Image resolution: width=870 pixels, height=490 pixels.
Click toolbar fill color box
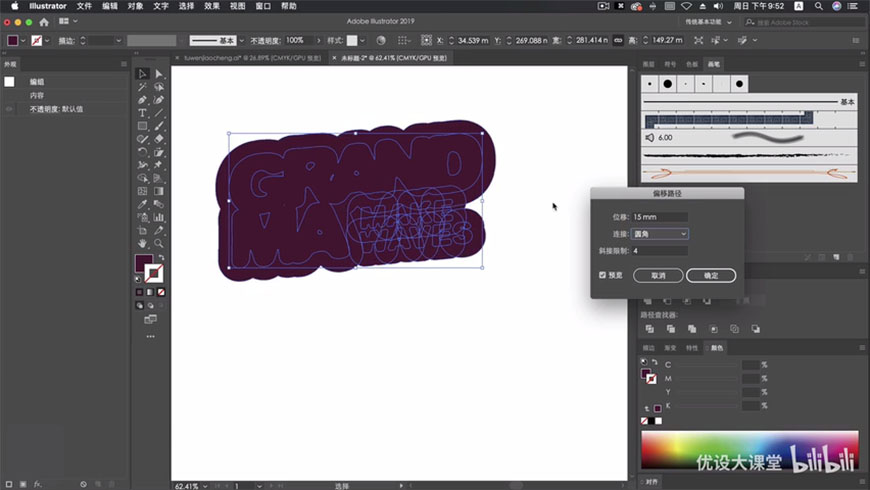144,262
